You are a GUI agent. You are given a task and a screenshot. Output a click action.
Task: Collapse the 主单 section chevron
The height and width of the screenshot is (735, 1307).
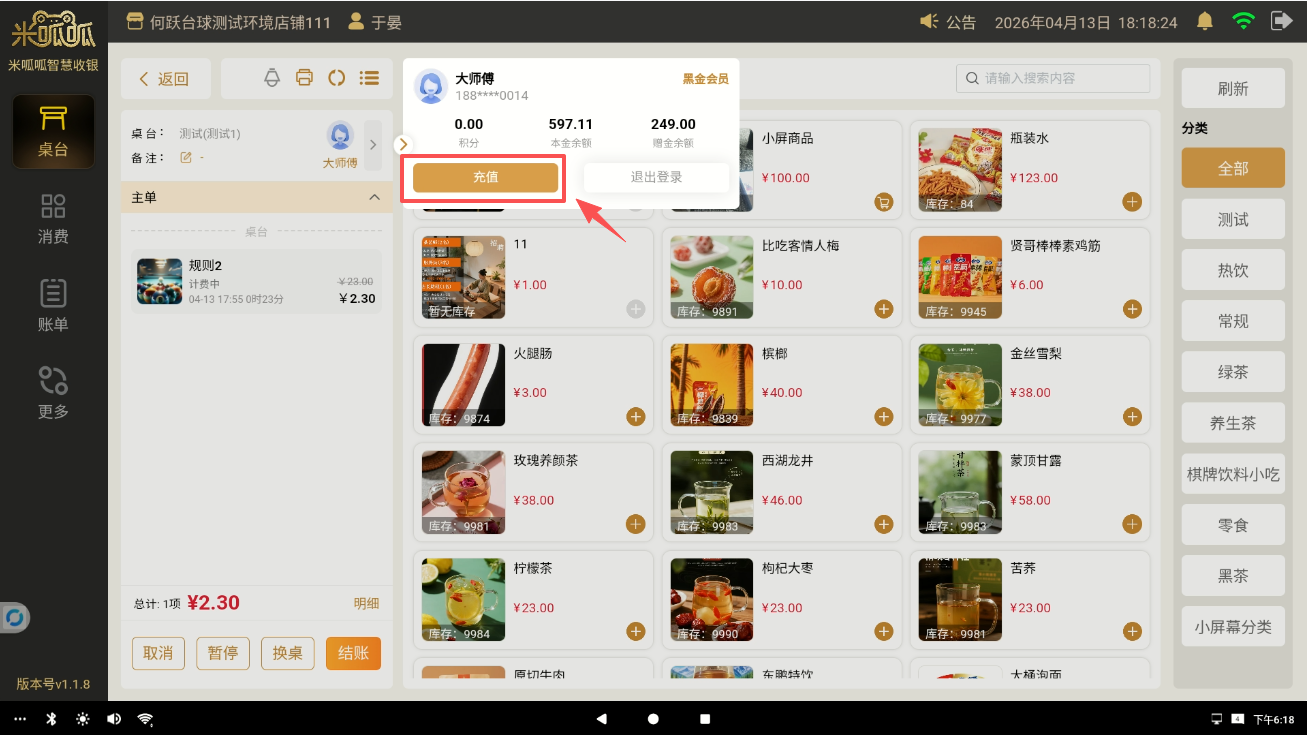375,197
